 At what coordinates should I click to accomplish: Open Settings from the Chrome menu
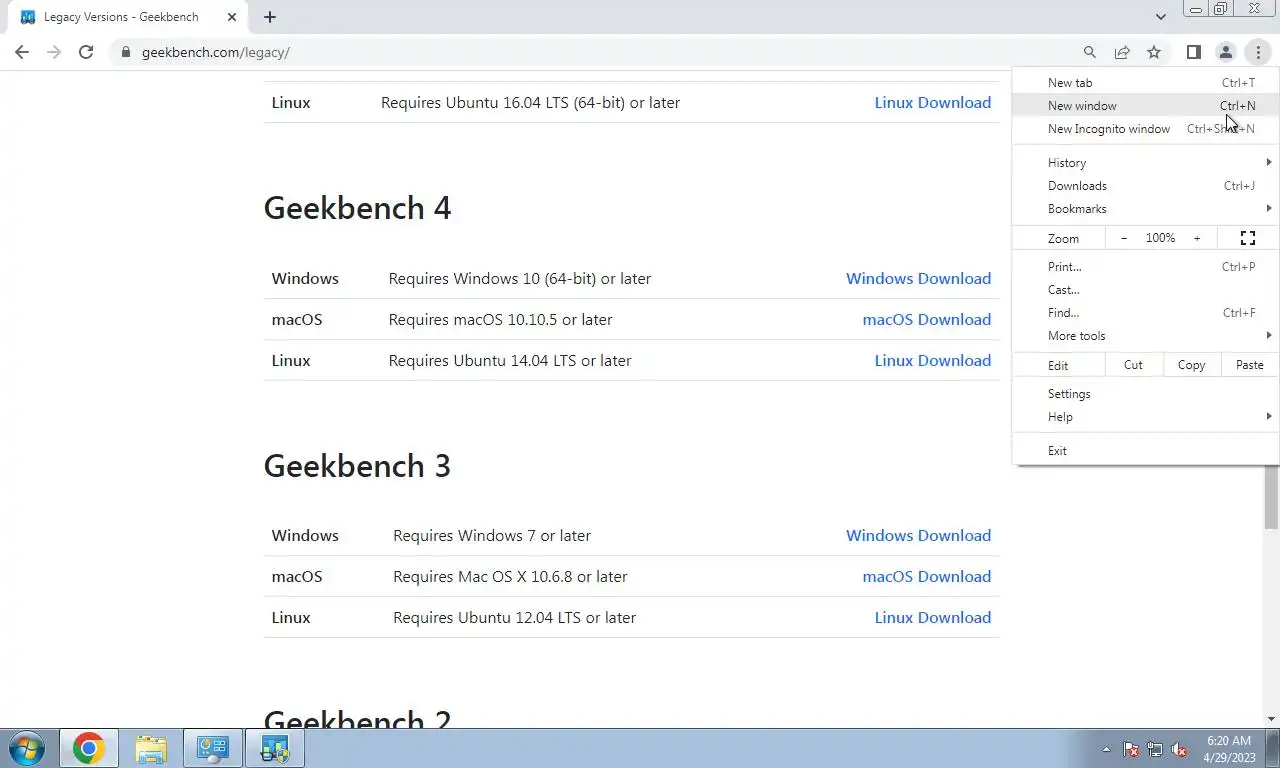[1146, 394]
